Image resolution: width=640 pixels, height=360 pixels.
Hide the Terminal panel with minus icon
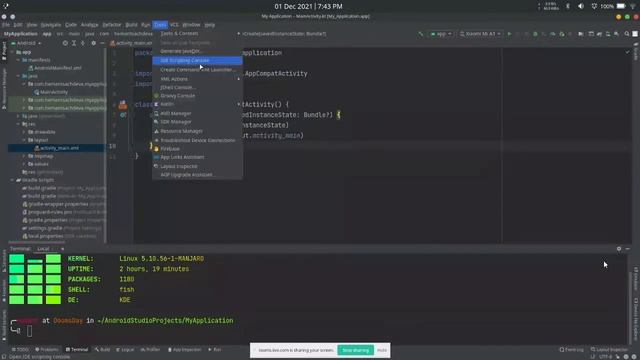tap(627, 249)
